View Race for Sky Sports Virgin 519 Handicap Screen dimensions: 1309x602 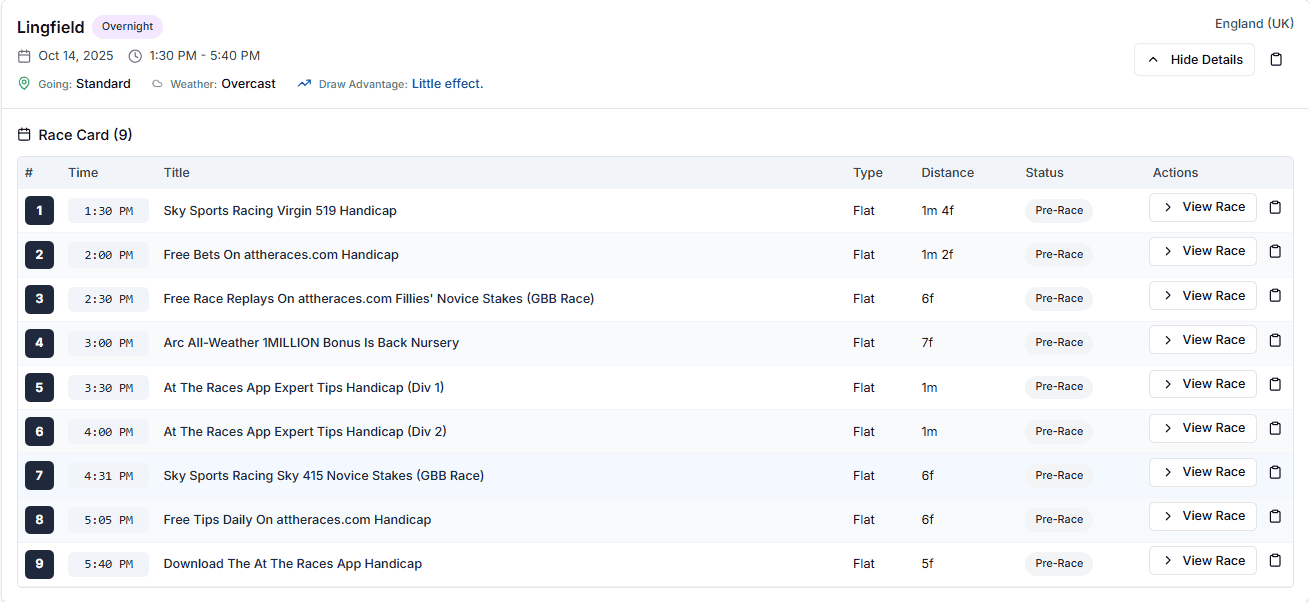(1202, 208)
